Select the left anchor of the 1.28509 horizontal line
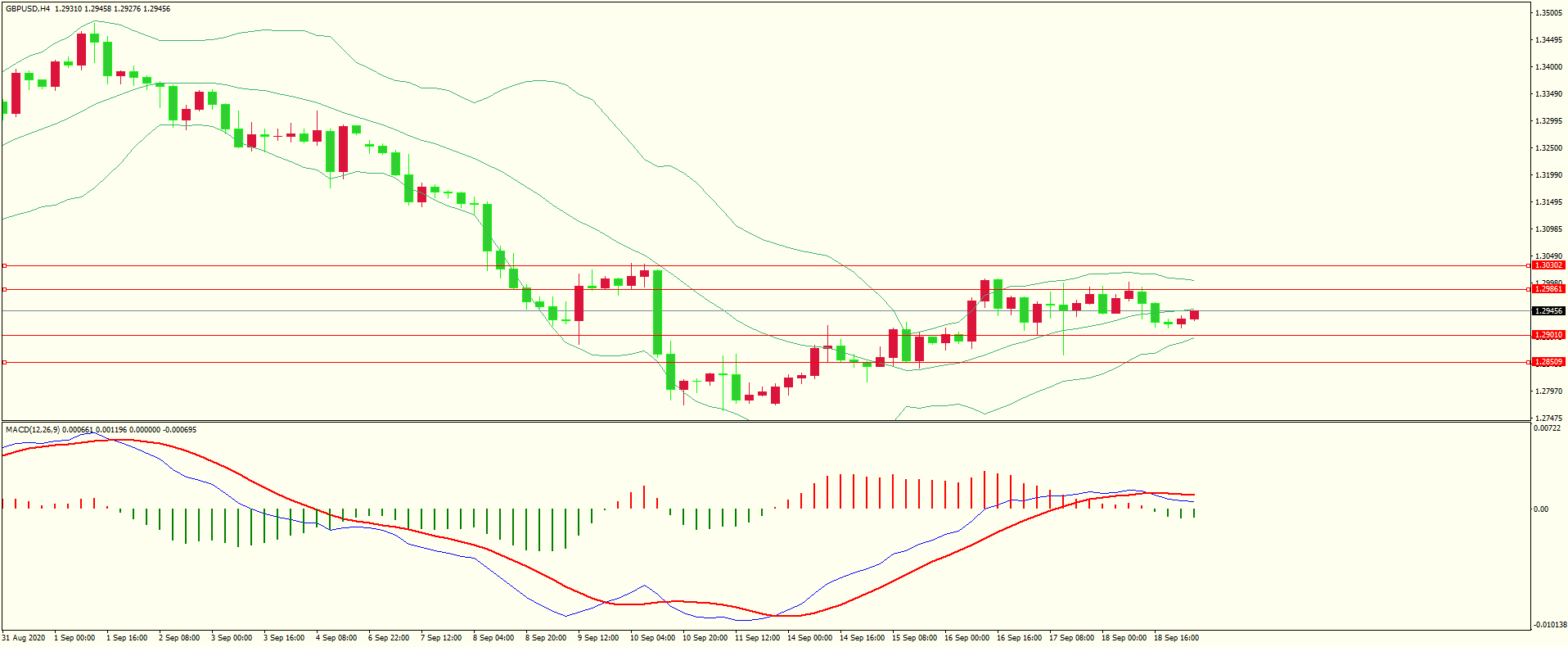 (4, 362)
